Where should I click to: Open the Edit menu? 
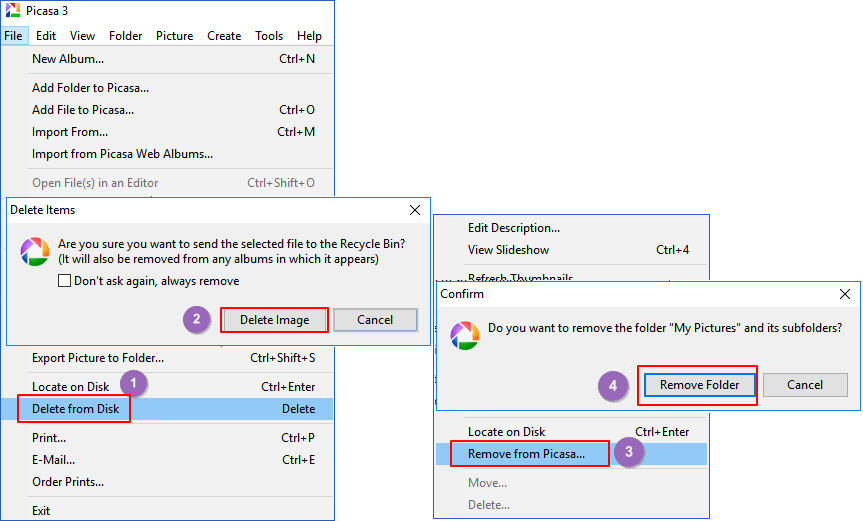point(46,36)
